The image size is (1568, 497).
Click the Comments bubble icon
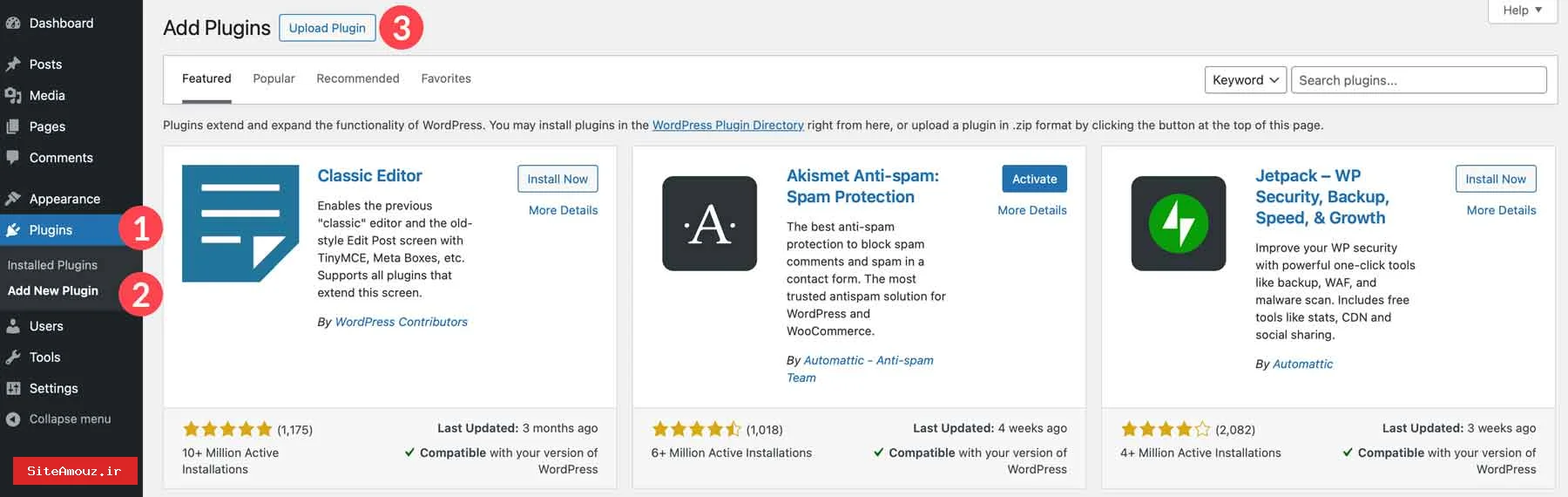13,158
